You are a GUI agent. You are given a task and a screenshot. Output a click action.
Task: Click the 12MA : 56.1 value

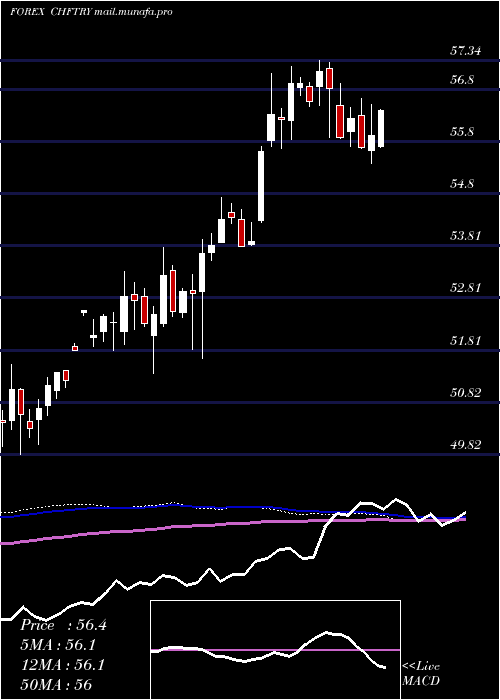pyautogui.click(x=62, y=664)
